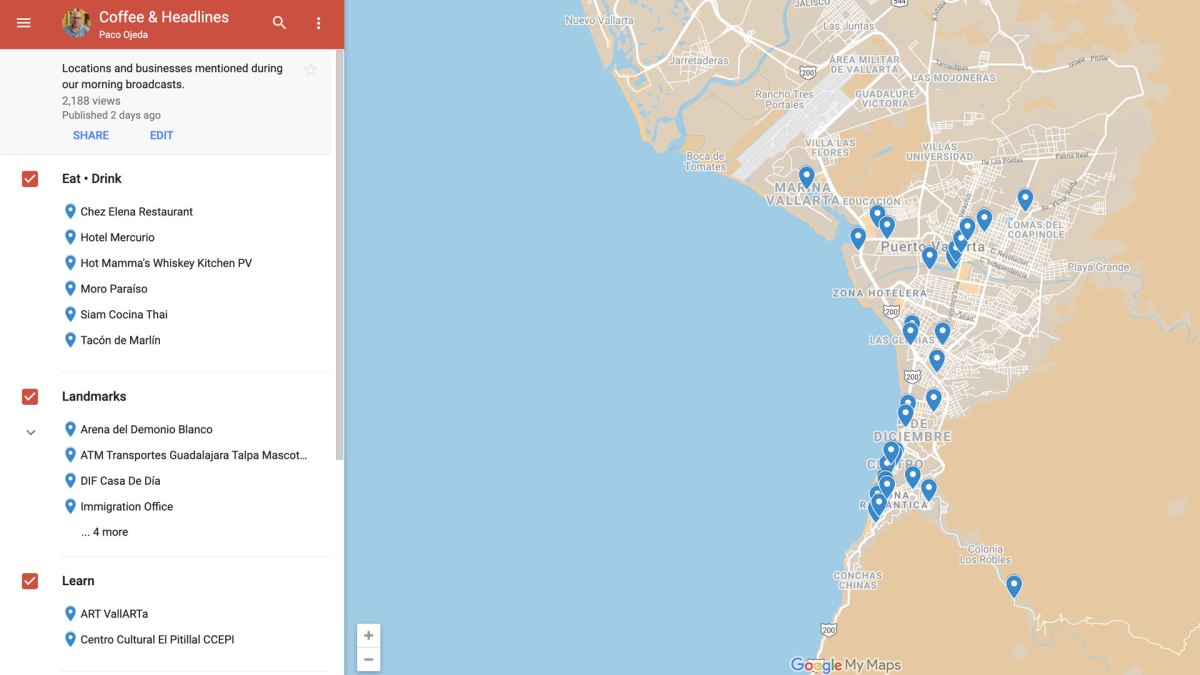Screen dimensions: 1200x675
Task: Toggle the Landmarks layer checkbox
Action: point(30,397)
